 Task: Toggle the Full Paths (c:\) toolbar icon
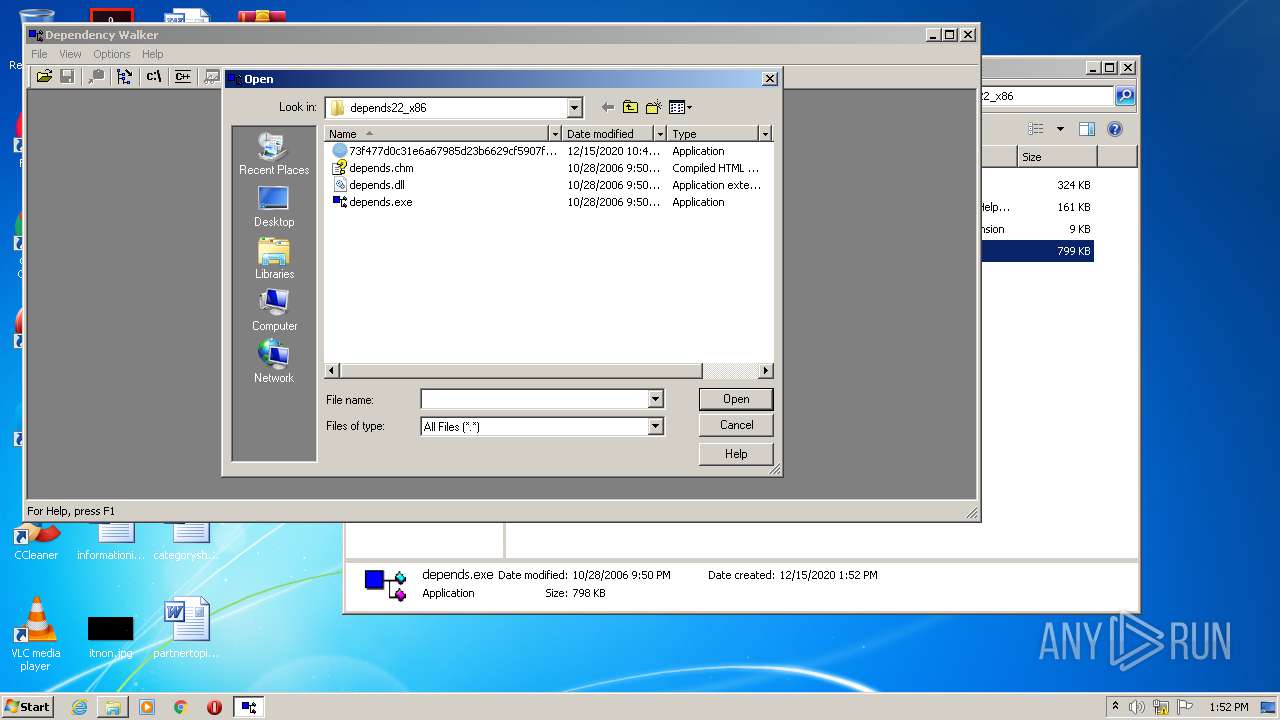tap(154, 76)
